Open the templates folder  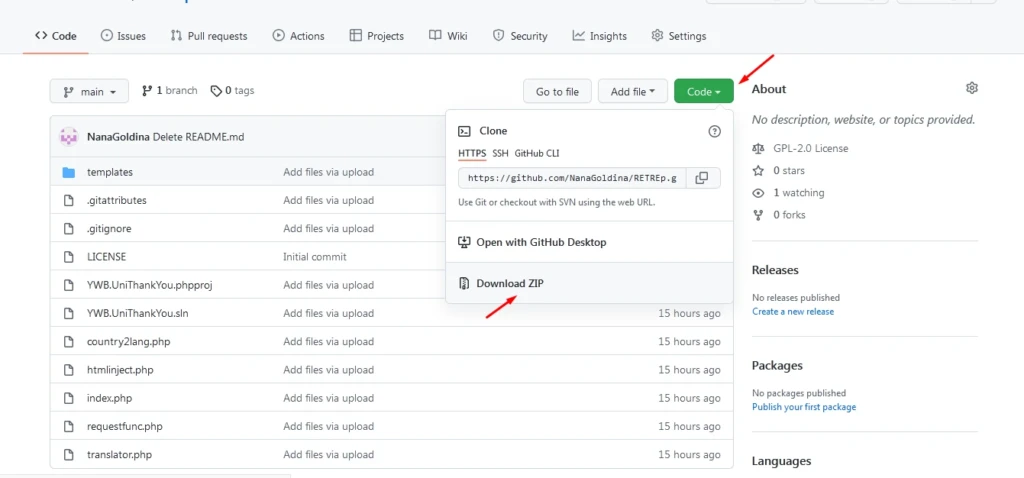point(110,172)
